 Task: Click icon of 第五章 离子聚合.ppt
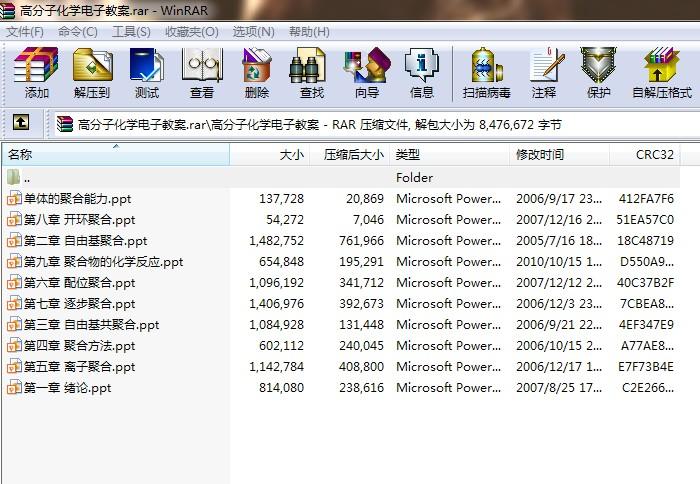coord(14,366)
